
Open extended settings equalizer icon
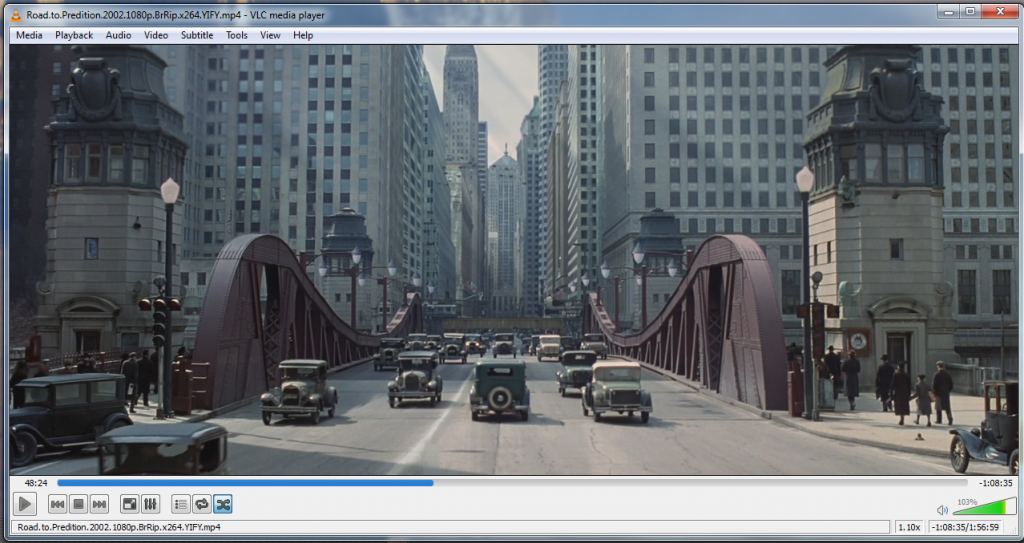coord(150,504)
